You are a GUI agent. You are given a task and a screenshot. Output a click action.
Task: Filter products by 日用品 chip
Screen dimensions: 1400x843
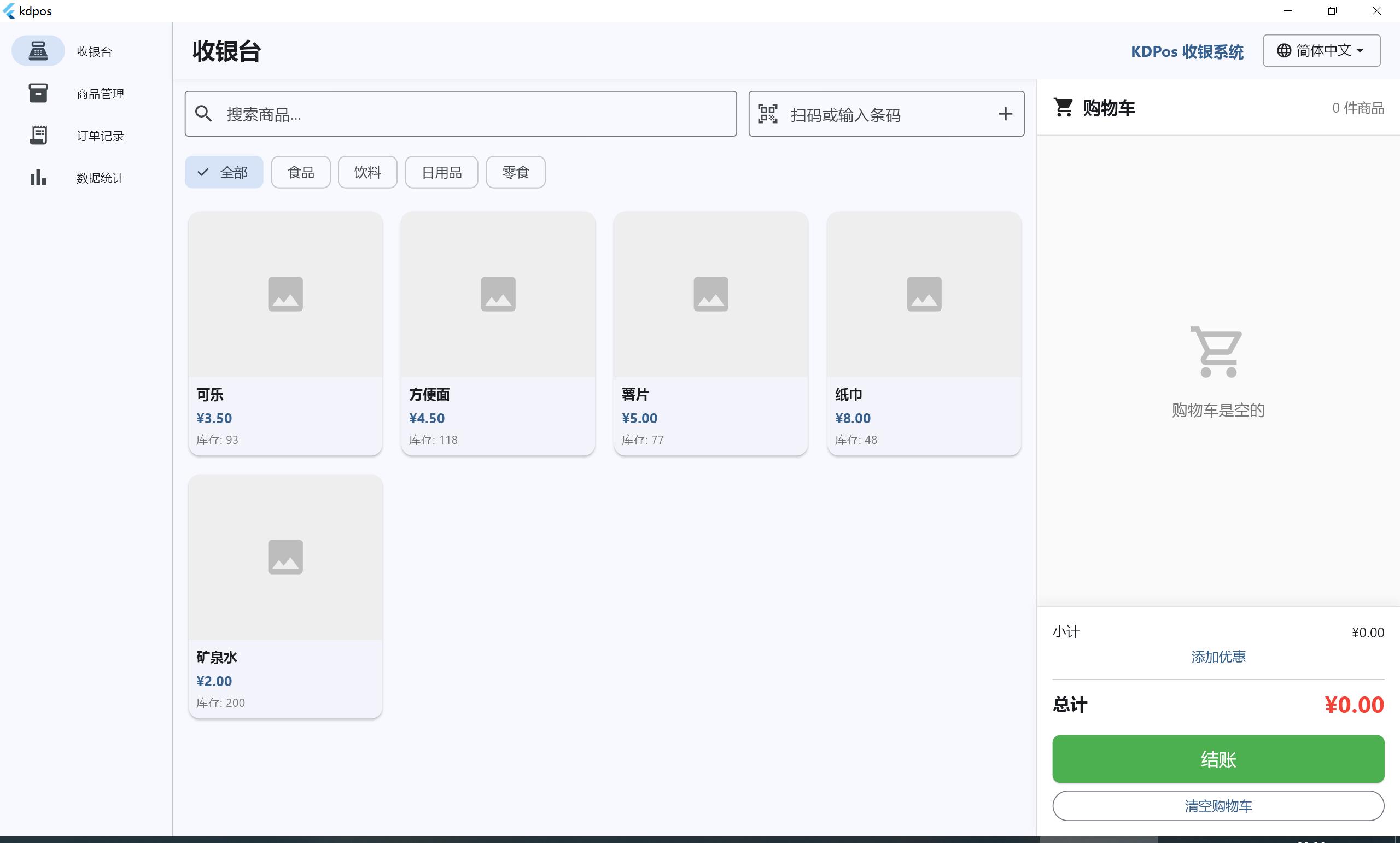[x=441, y=172]
